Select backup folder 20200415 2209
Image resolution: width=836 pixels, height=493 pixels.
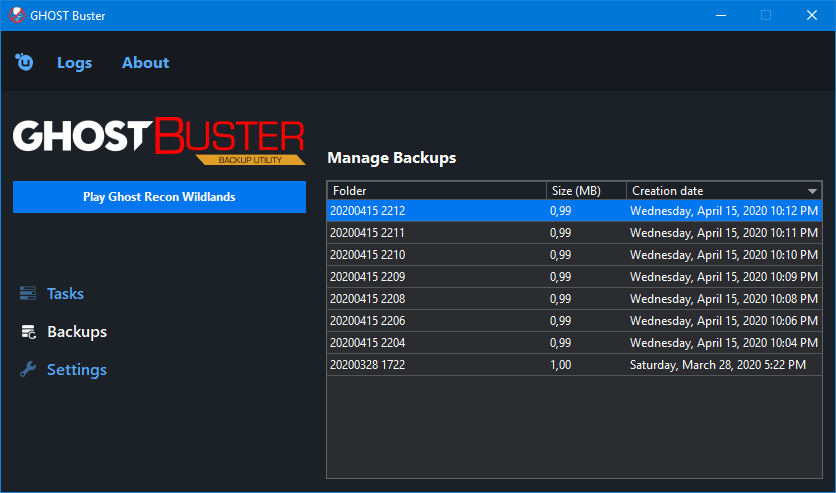pyautogui.click(x=367, y=277)
